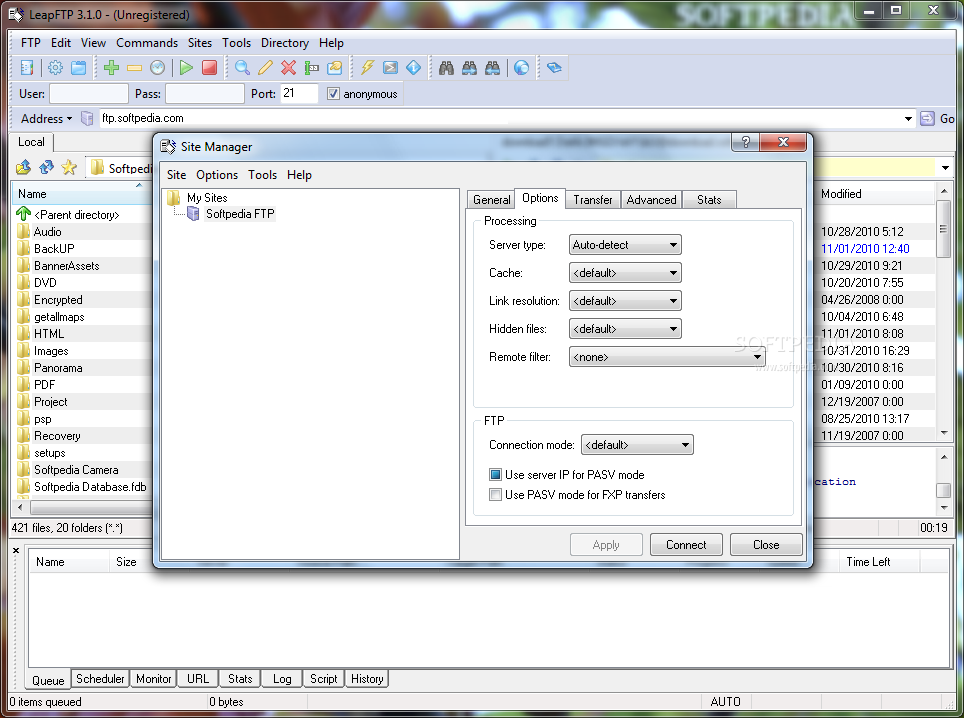Open the Commands menu
This screenshot has height=718, width=964.
[147, 43]
